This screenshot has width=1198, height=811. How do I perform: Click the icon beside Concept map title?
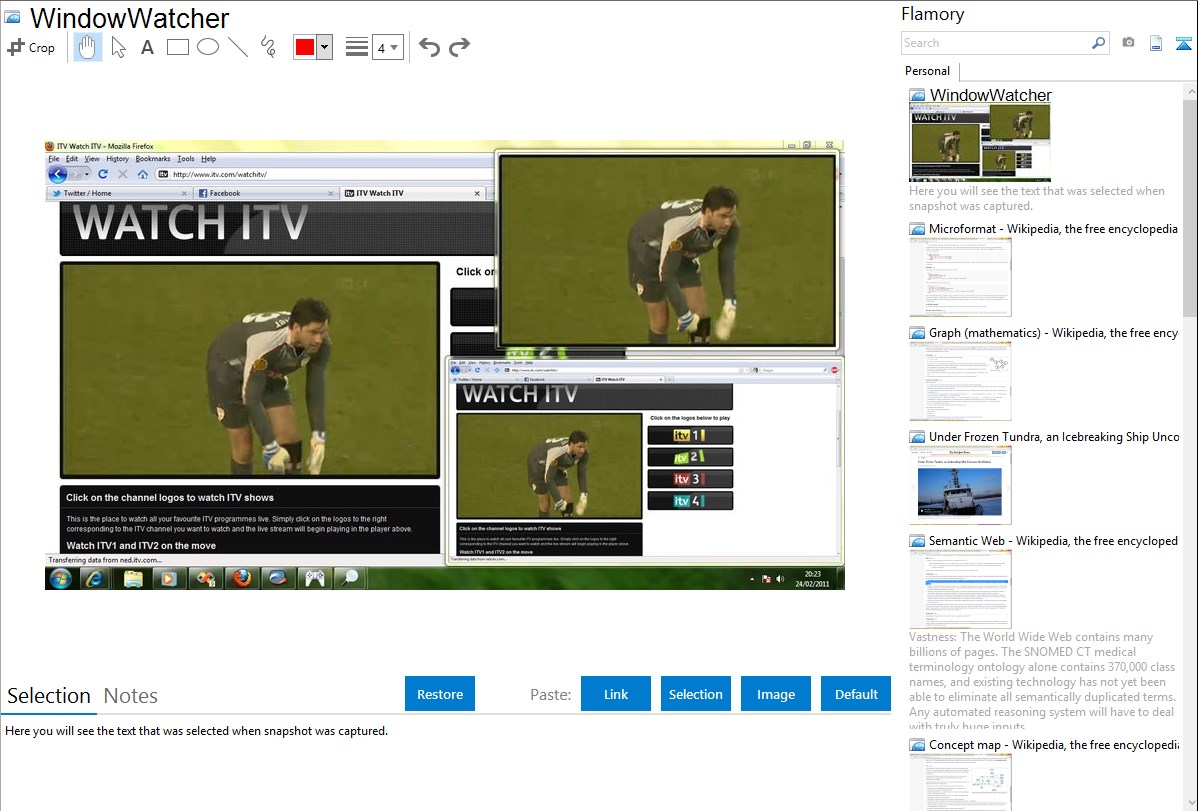click(917, 744)
